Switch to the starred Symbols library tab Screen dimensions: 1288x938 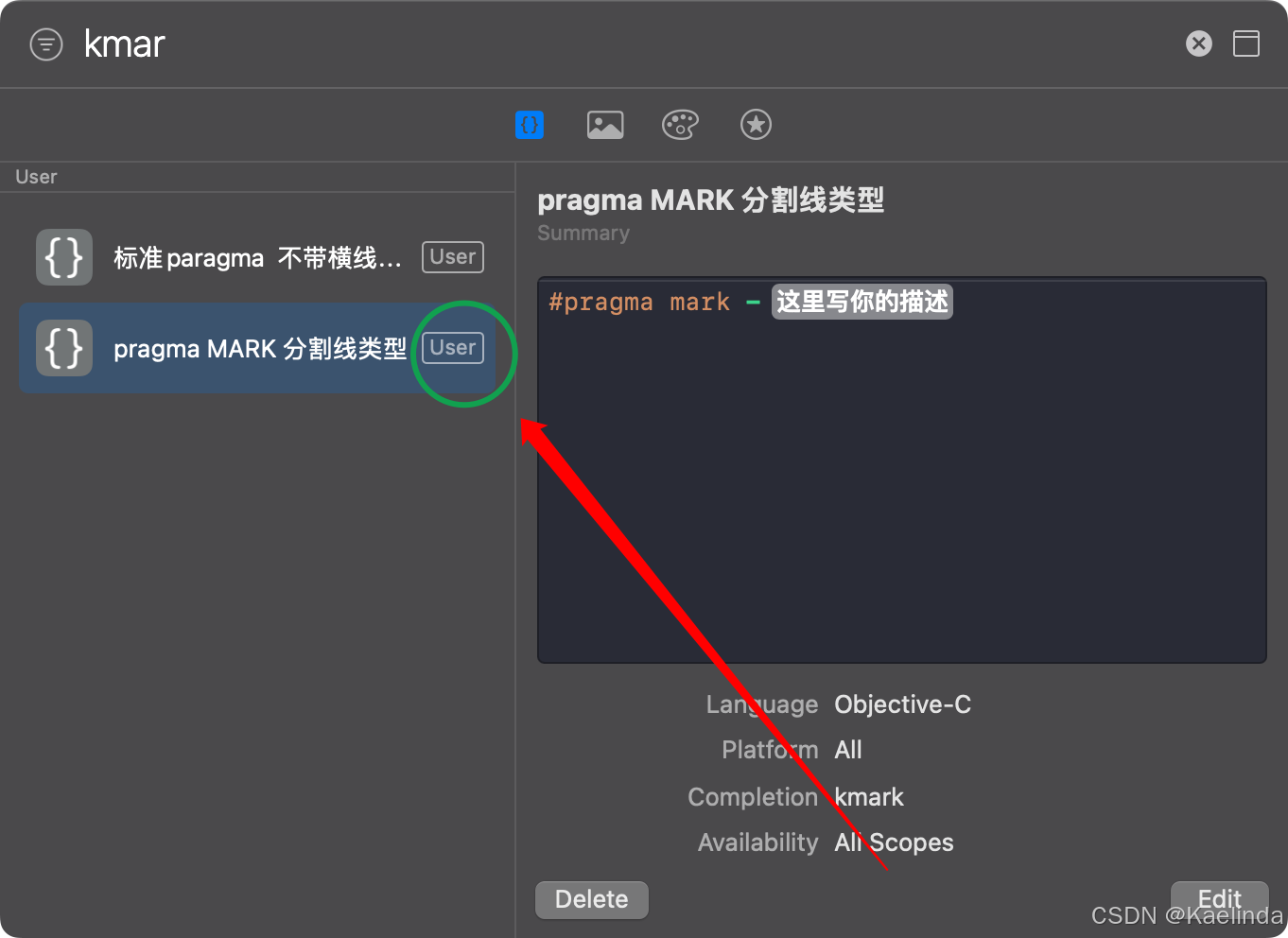756,124
